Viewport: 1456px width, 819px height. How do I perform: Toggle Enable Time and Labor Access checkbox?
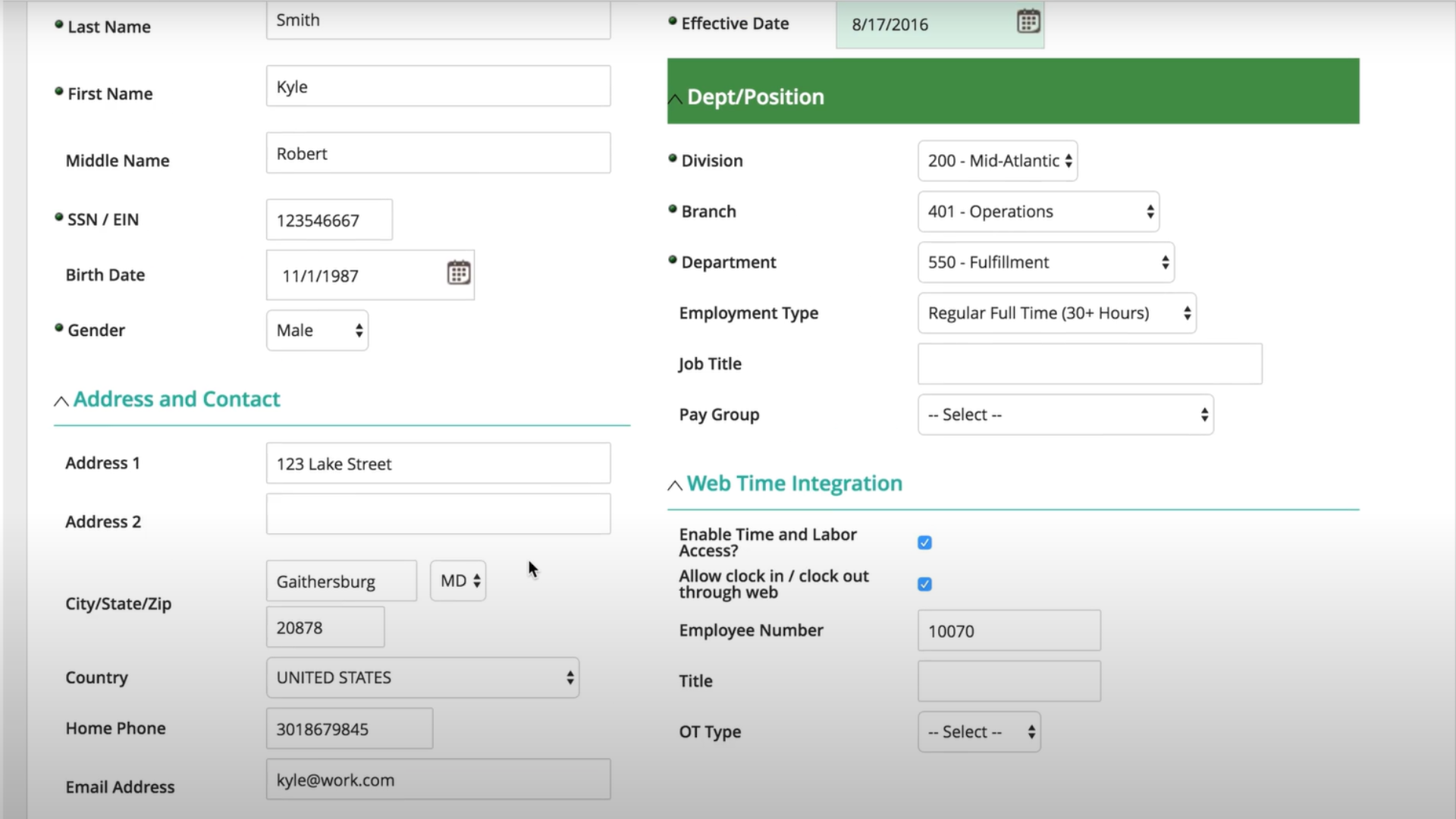pos(924,542)
